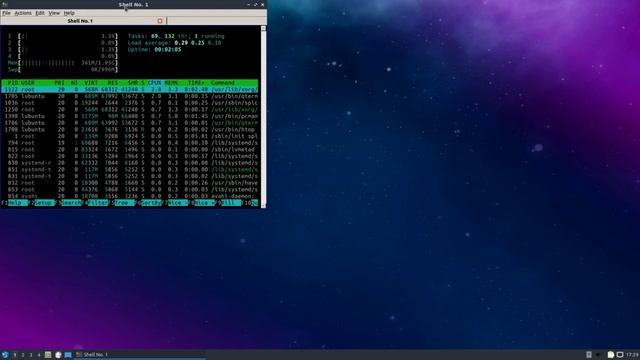Viewport: 640px width, 360px height.
Task: Click the F3 Search button in htop
Action: [68, 203]
